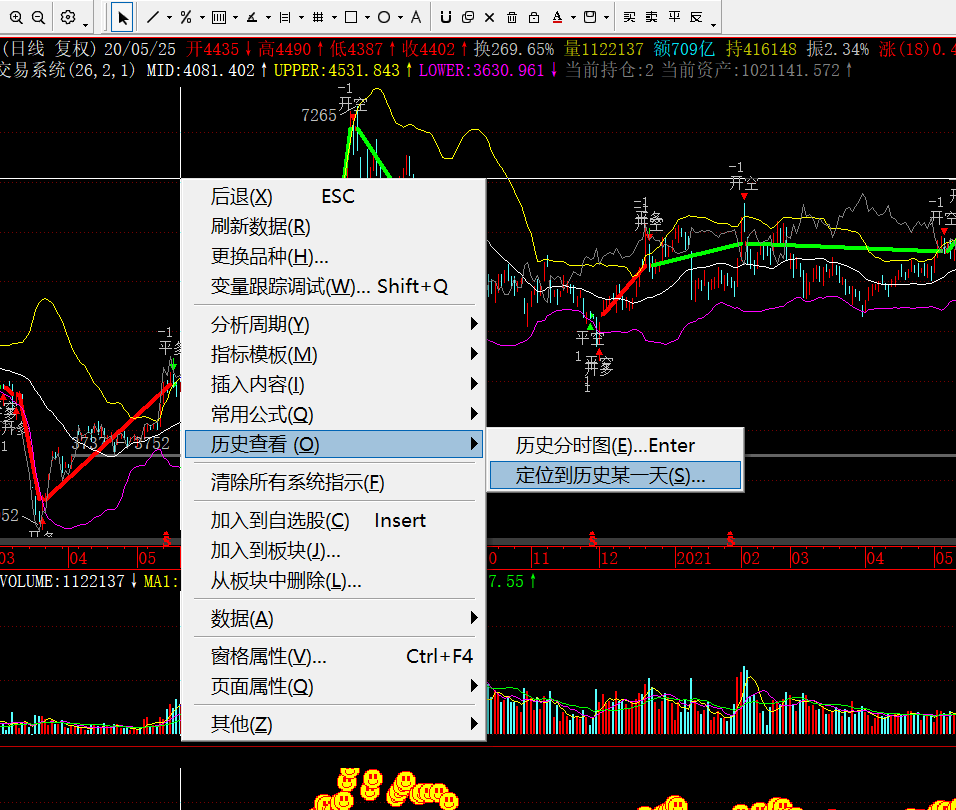Select the parallel lines measuring tool
The height and width of the screenshot is (810, 956).
click(285, 17)
